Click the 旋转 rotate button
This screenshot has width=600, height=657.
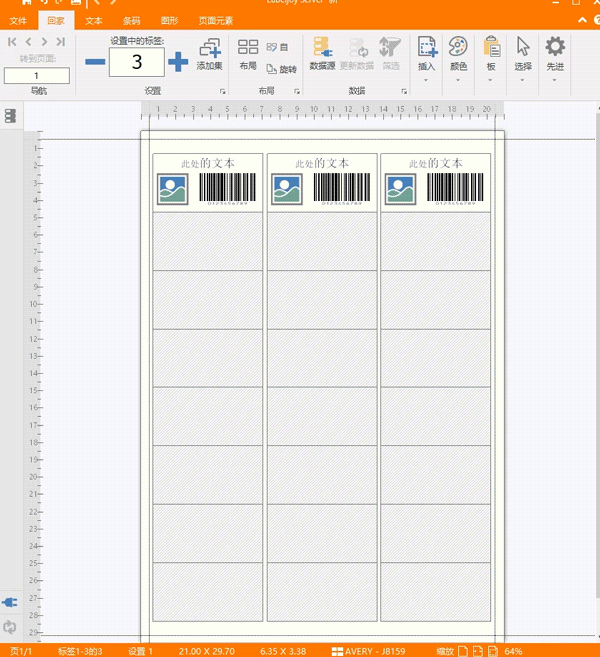(x=282, y=69)
